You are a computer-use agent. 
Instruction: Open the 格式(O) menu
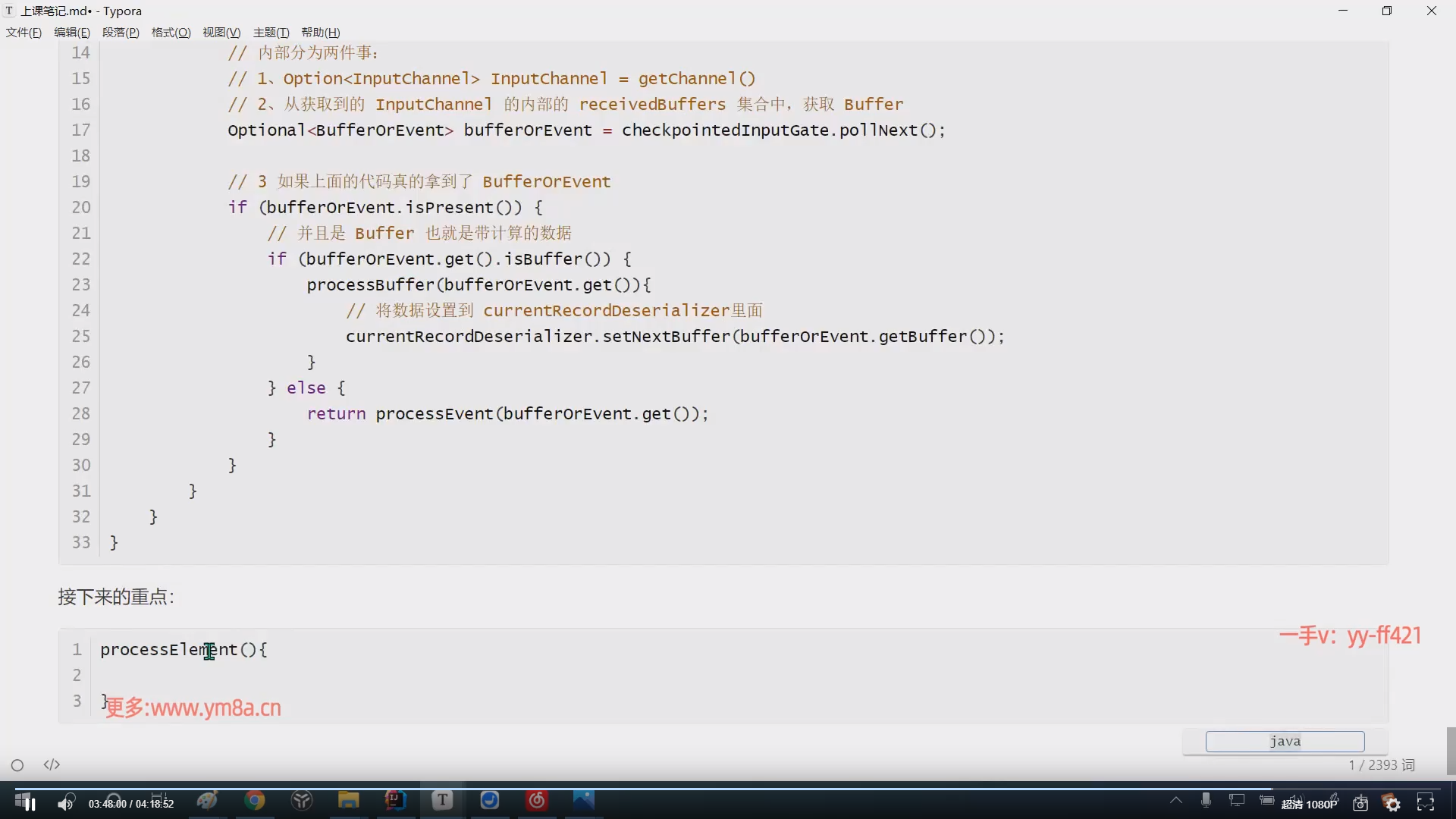coord(171,33)
